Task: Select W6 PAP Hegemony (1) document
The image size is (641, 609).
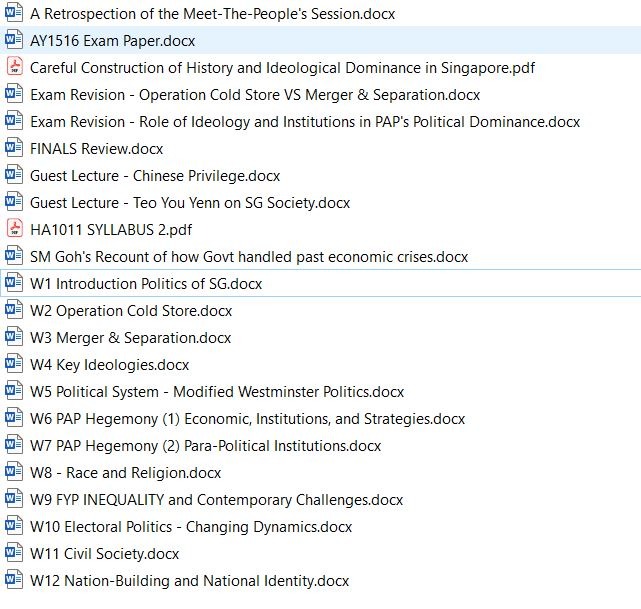Action: coord(247,419)
